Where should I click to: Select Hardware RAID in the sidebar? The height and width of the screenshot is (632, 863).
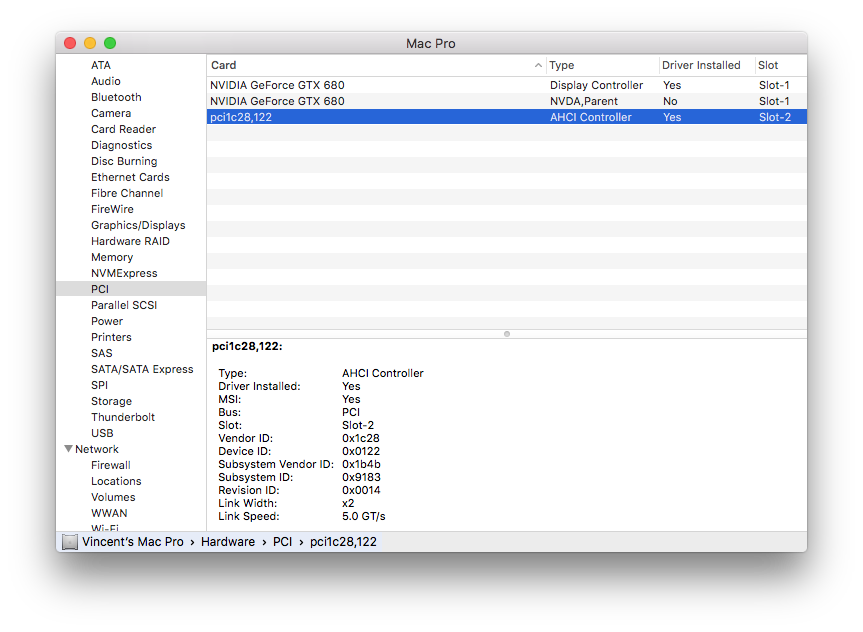pos(130,241)
